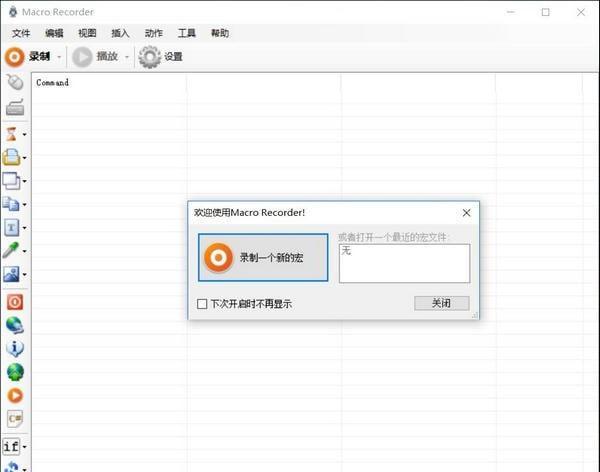Screen dimensions: 600x472
Task: Click the 录制一个新的宏 button
Action: [263, 257]
